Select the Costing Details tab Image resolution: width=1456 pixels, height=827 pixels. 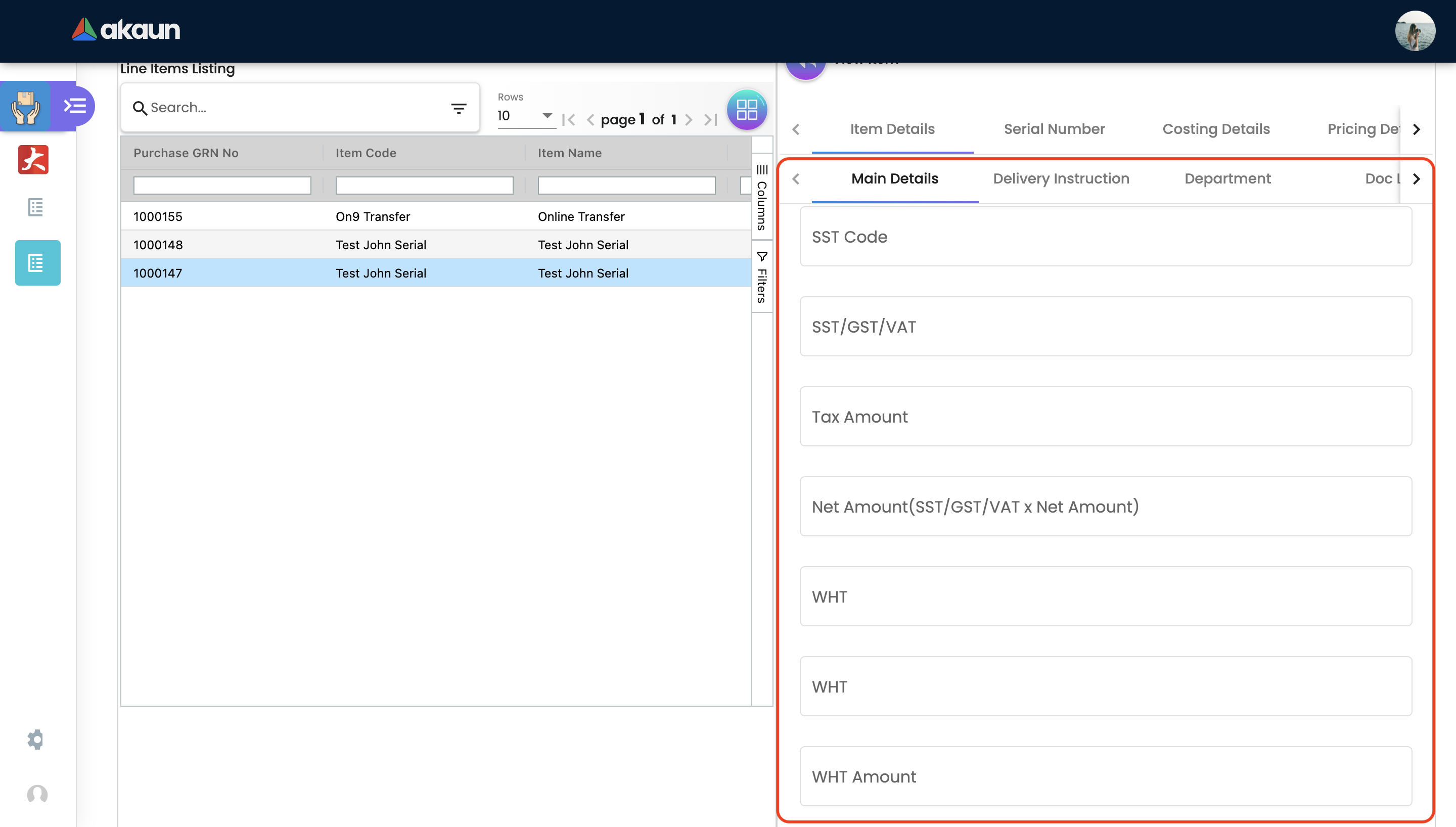pos(1216,129)
